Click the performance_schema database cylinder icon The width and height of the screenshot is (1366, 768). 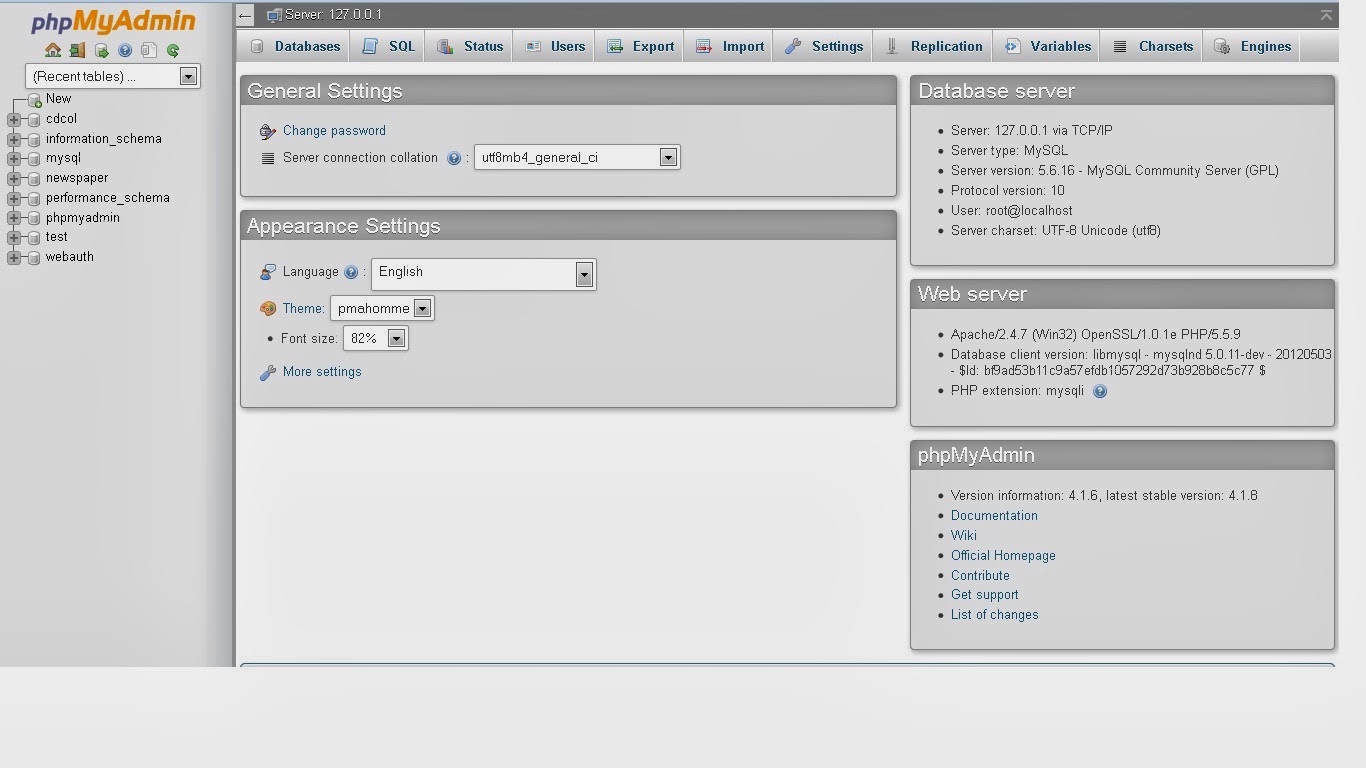(x=35, y=198)
